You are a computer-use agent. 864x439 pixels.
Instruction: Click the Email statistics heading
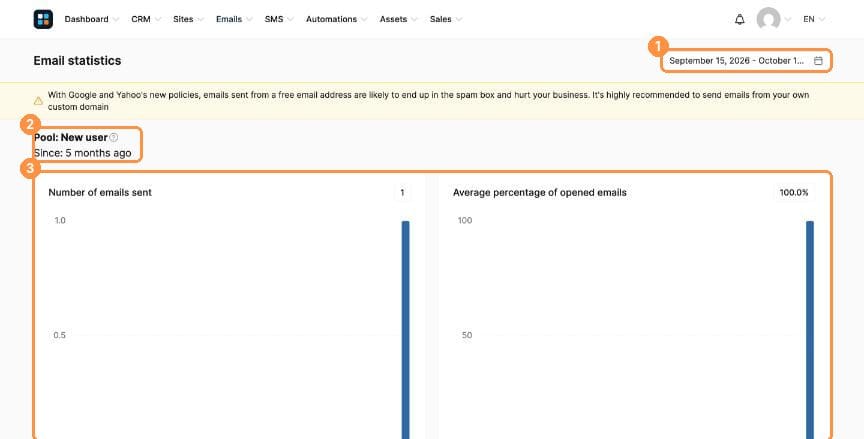(x=77, y=61)
